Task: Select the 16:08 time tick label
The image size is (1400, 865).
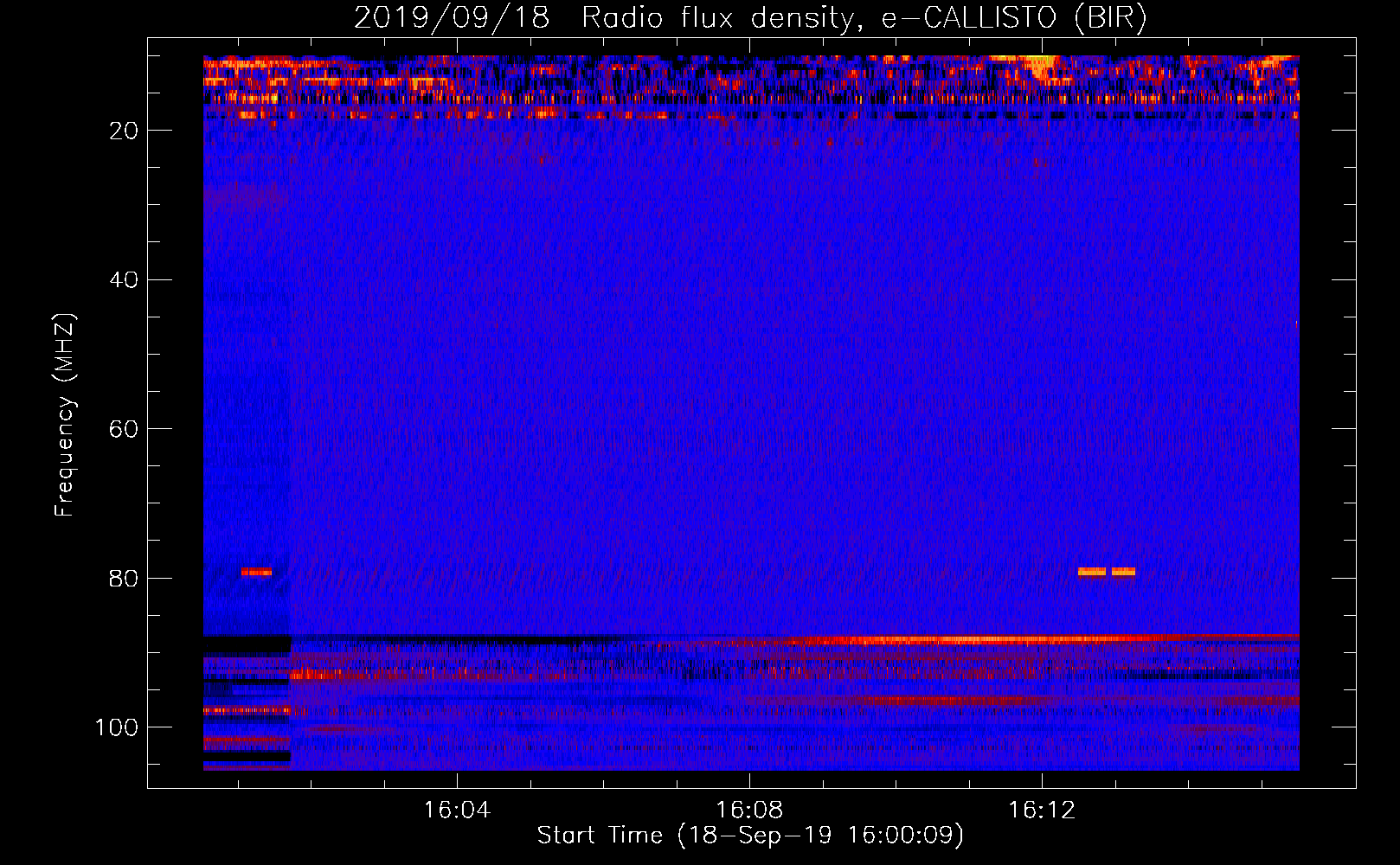Action: click(749, 811)
